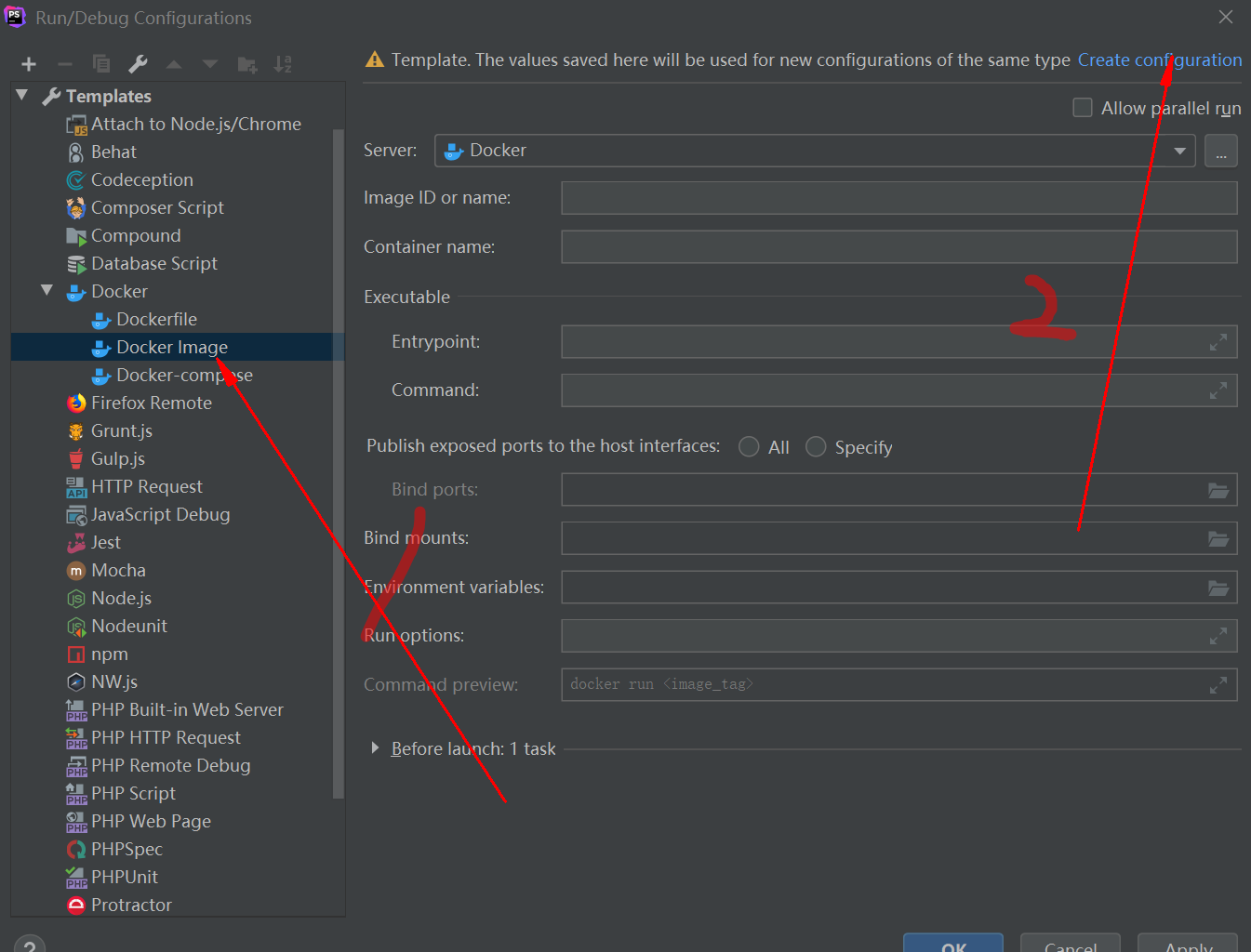
Task: Select the Specify ports radio button
Action: pos(816,447)
